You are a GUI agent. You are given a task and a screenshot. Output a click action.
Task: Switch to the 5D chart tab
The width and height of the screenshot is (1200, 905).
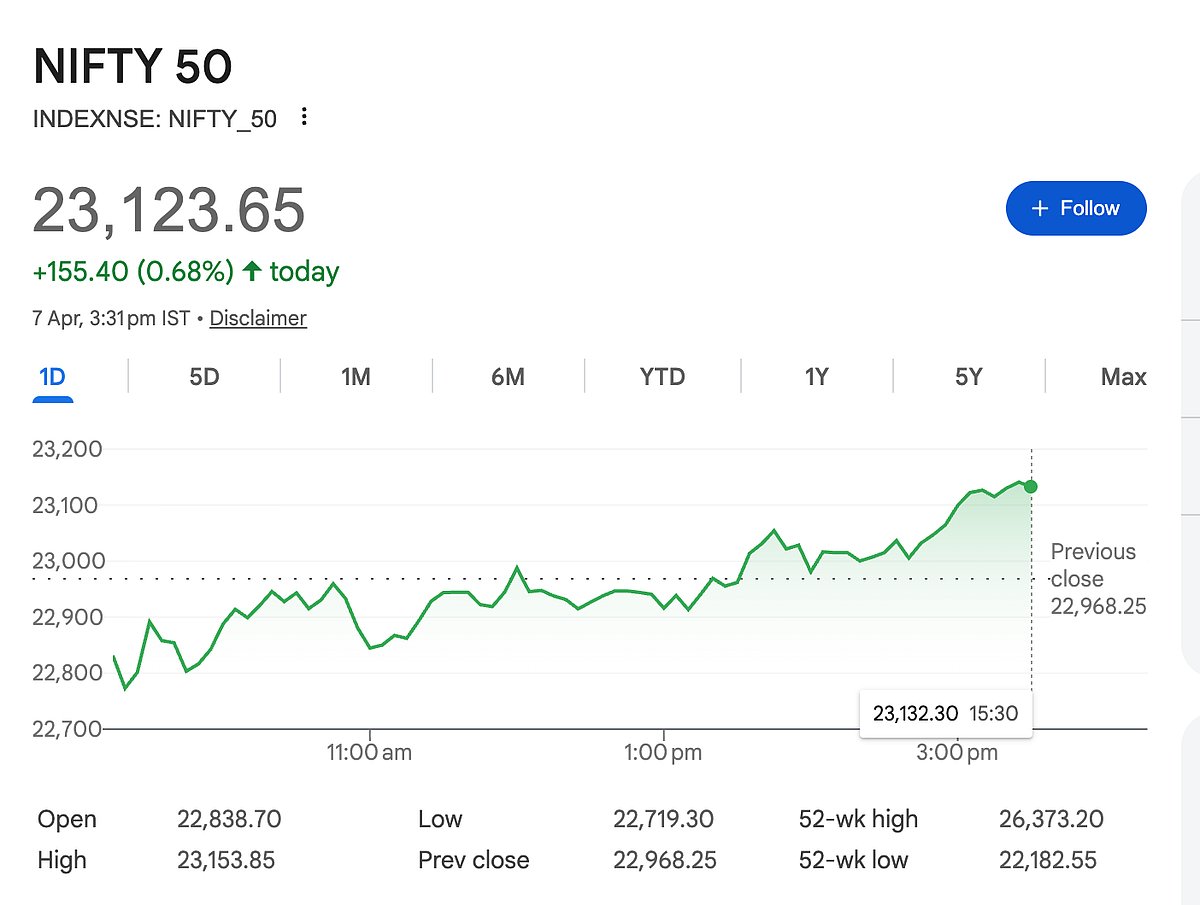click(x=204, y=377)
